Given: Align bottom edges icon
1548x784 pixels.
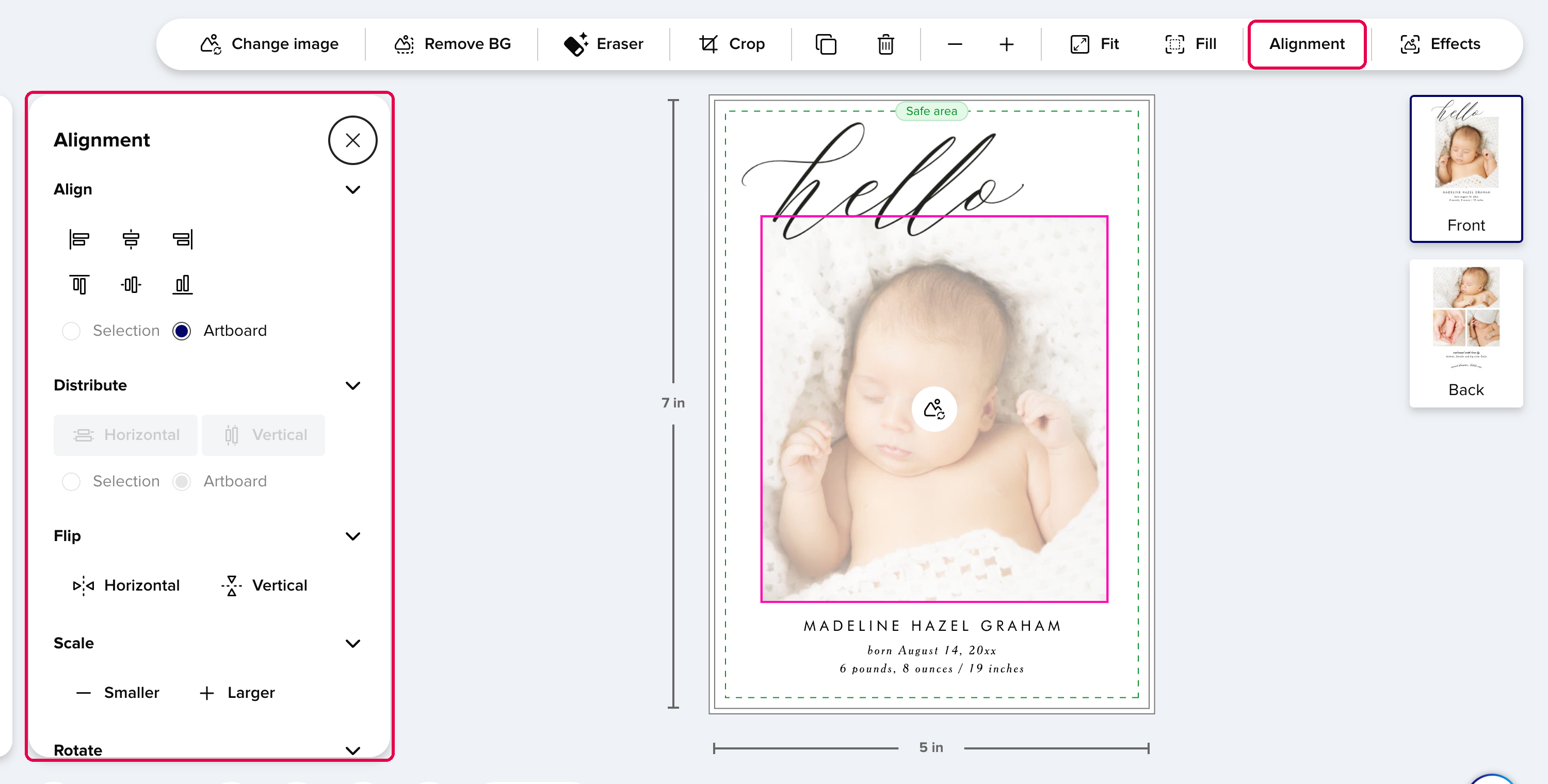Looking at the screenshot, I should click(182, 284).
